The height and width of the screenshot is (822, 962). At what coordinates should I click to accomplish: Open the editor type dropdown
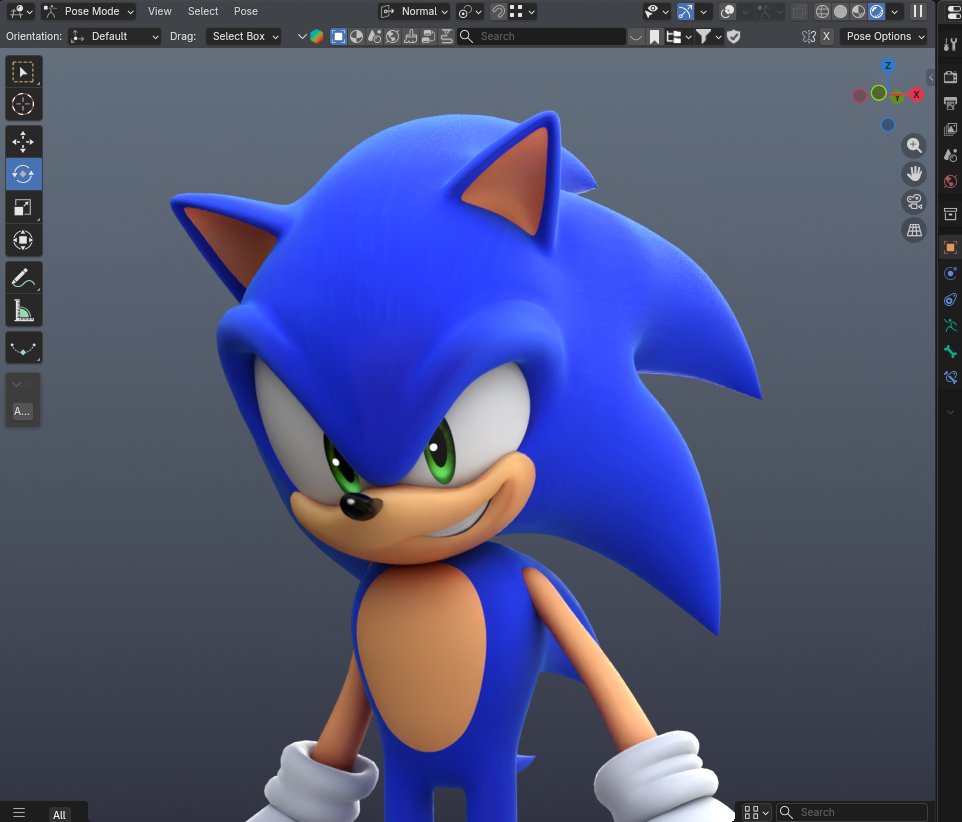21,11
